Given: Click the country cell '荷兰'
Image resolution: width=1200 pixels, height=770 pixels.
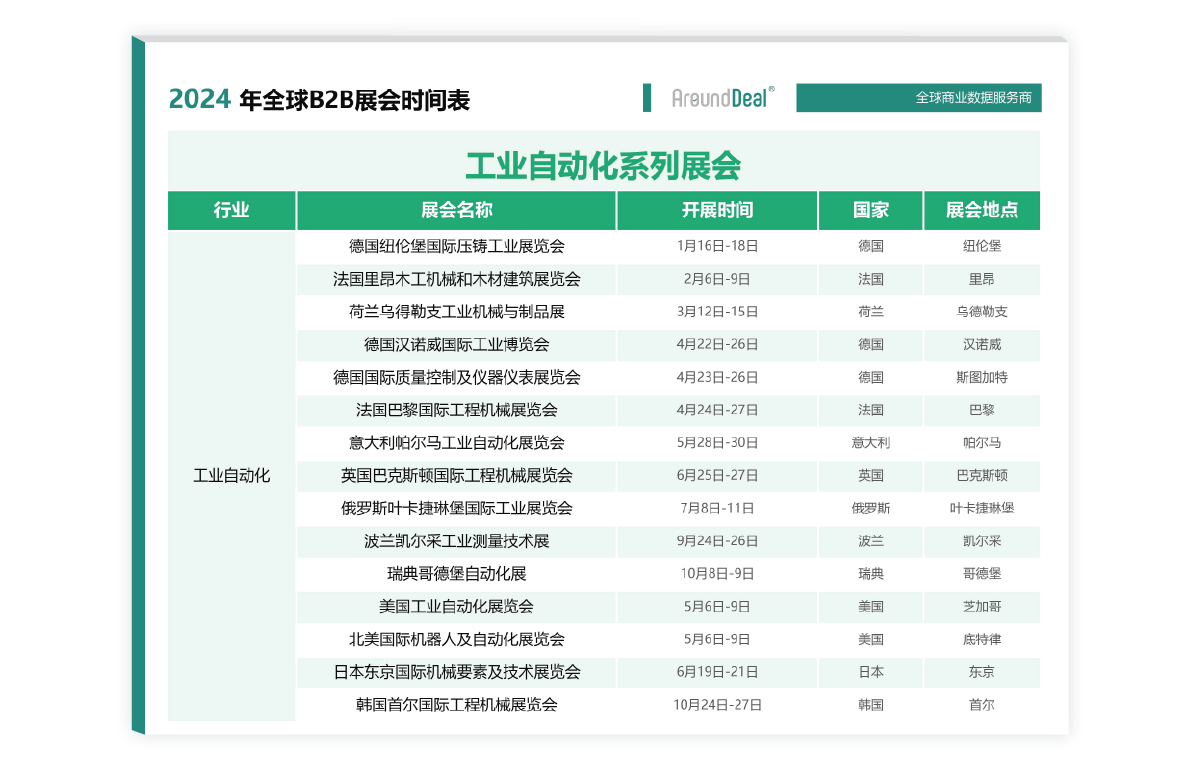Looking at the screenshot, I should (x=871, y=312).
